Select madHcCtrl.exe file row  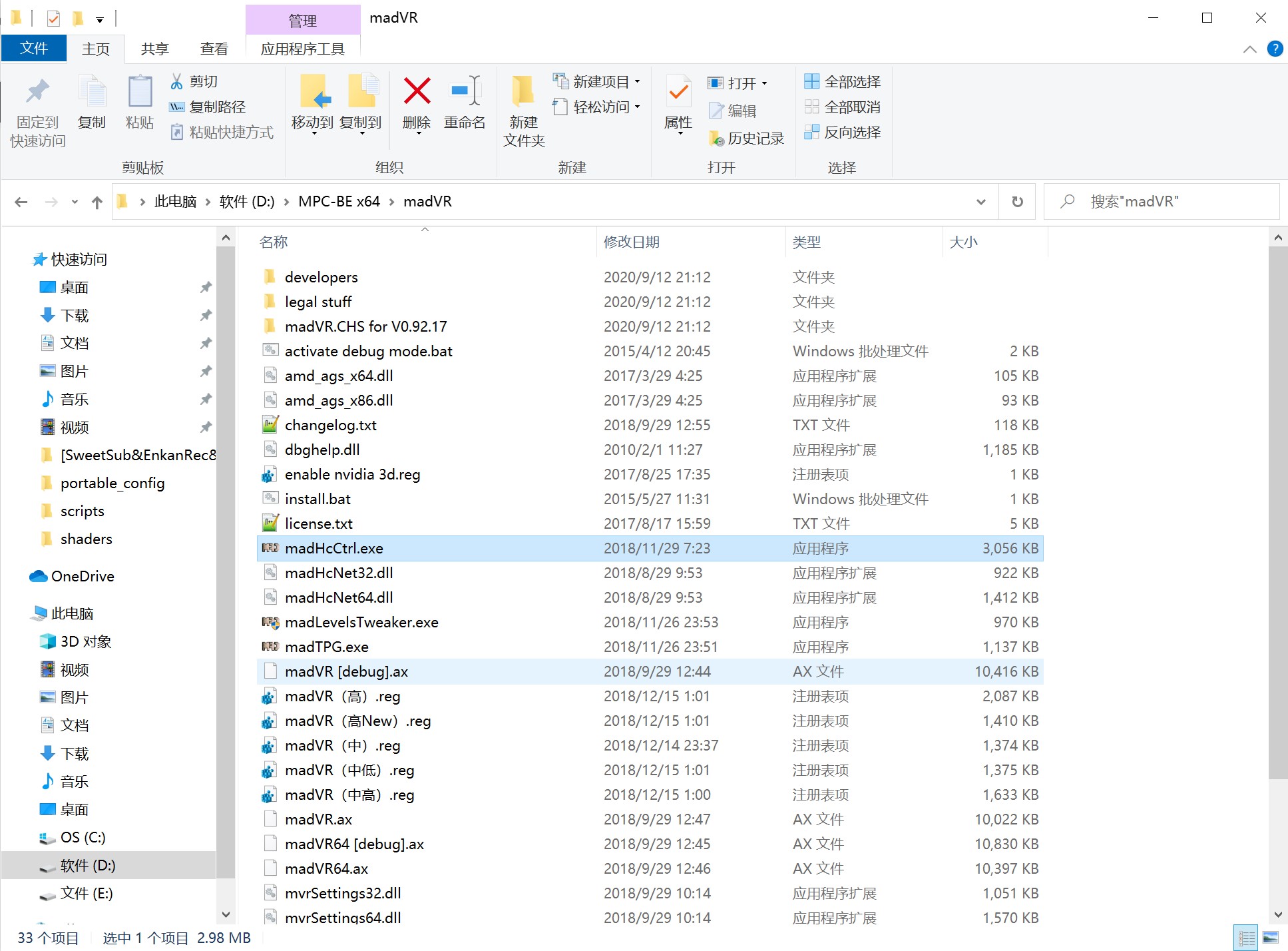650,548
